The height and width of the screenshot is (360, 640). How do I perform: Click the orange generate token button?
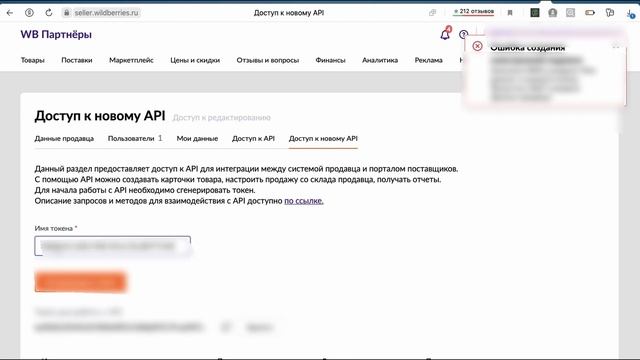(x=80, y=282)
